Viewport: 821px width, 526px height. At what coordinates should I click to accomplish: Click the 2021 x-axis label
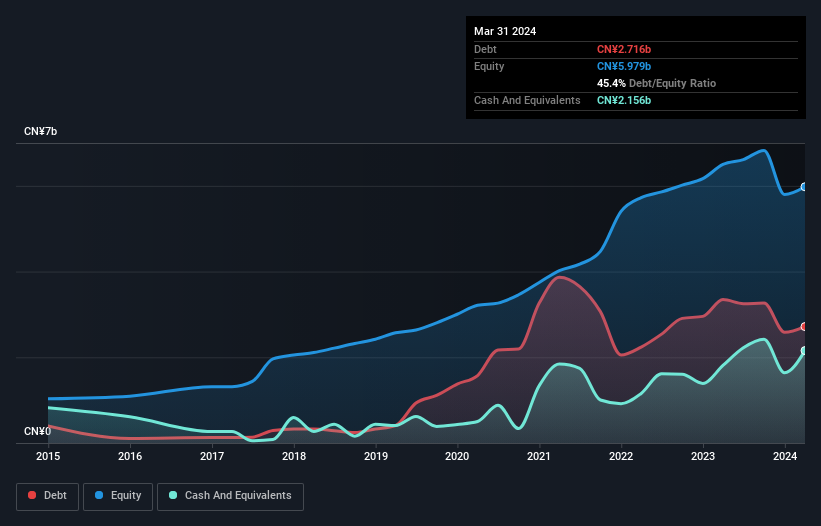coord(539,456)
